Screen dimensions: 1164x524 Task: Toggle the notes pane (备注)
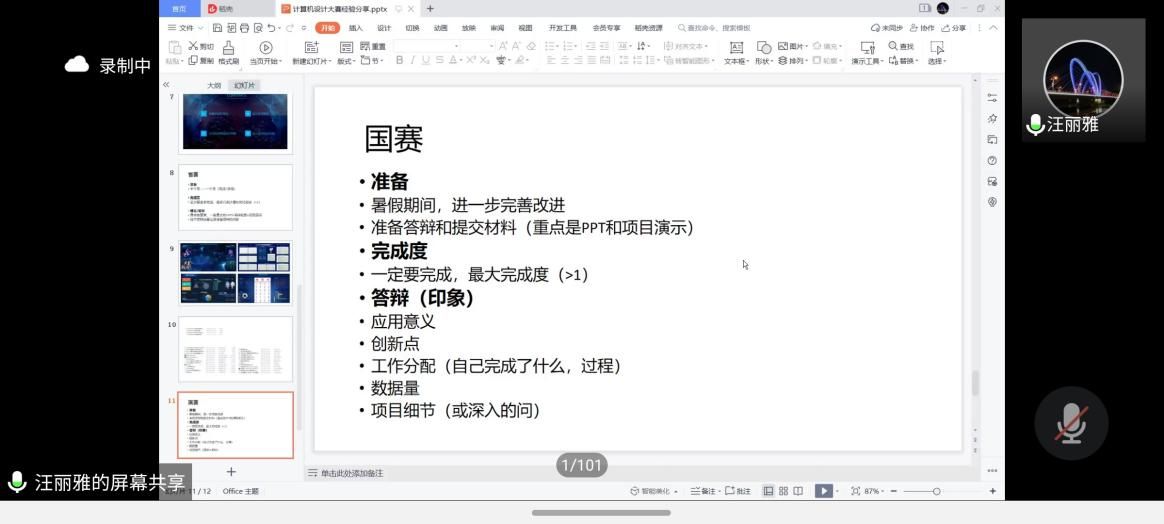pos(703,491)
